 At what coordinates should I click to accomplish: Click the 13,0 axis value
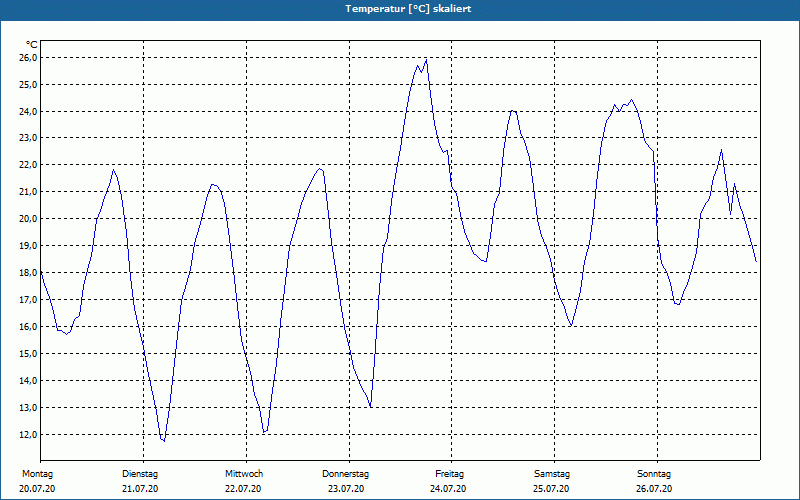tap(28, 408)
